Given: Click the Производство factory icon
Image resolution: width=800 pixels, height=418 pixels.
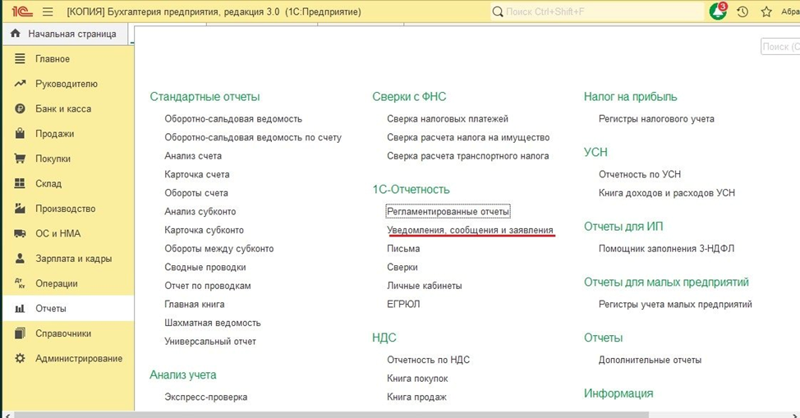Looking at the screenshot, I should coord(20,208).
